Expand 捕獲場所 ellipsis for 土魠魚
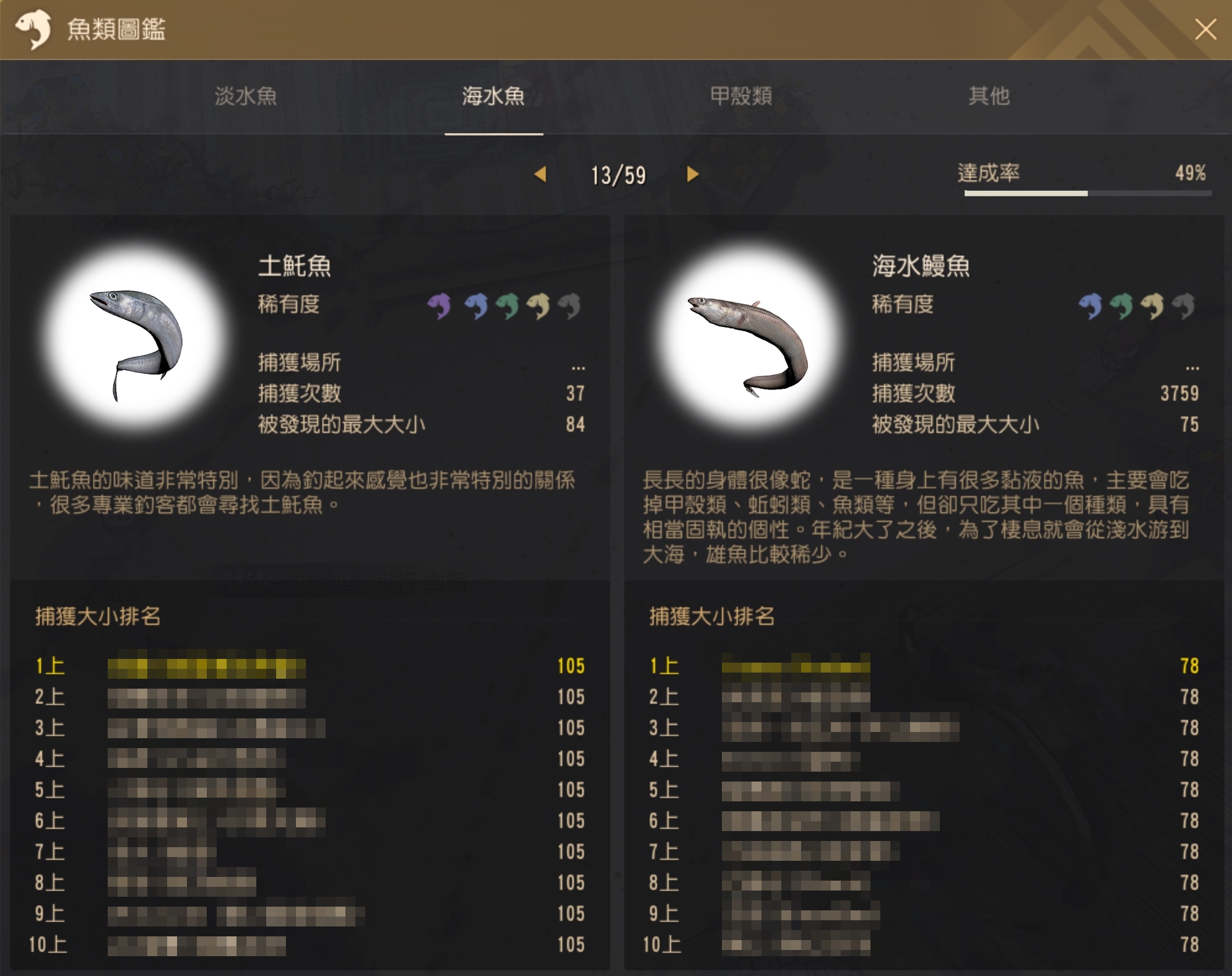The width and height of the screenshot is (1232, 976). click(578, 368)
